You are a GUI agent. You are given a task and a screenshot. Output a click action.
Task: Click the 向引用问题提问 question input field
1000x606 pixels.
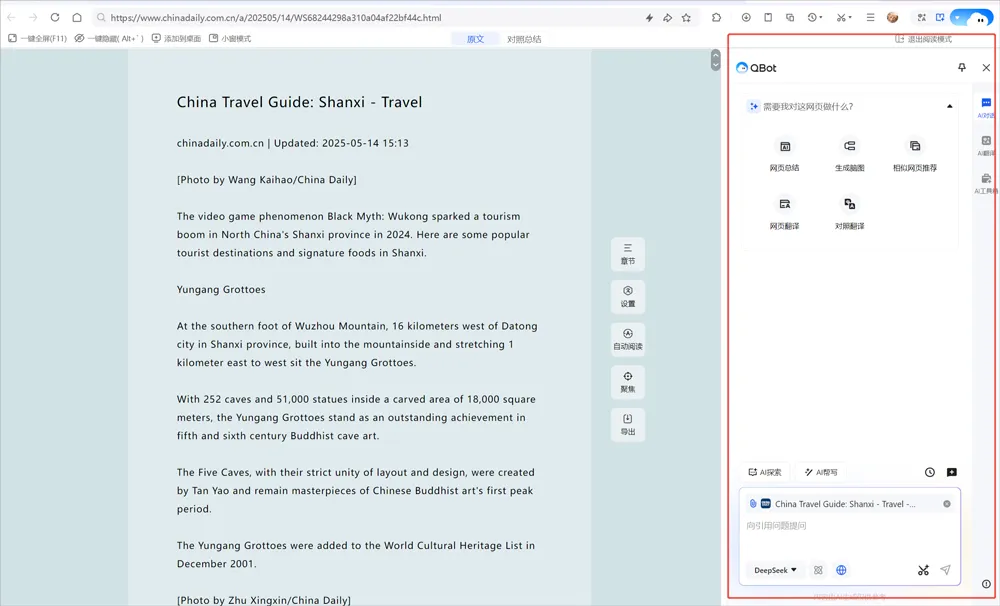coord(849,535)
